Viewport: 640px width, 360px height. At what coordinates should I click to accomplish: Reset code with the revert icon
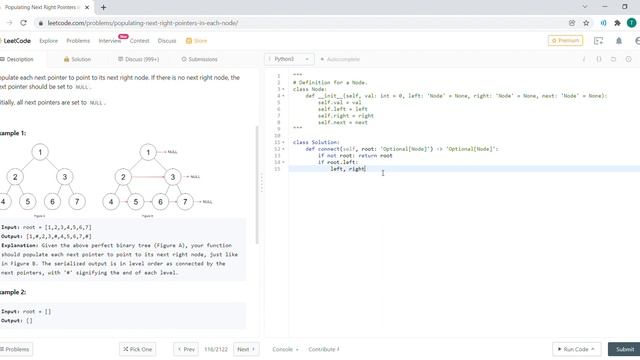coord(613,59)
